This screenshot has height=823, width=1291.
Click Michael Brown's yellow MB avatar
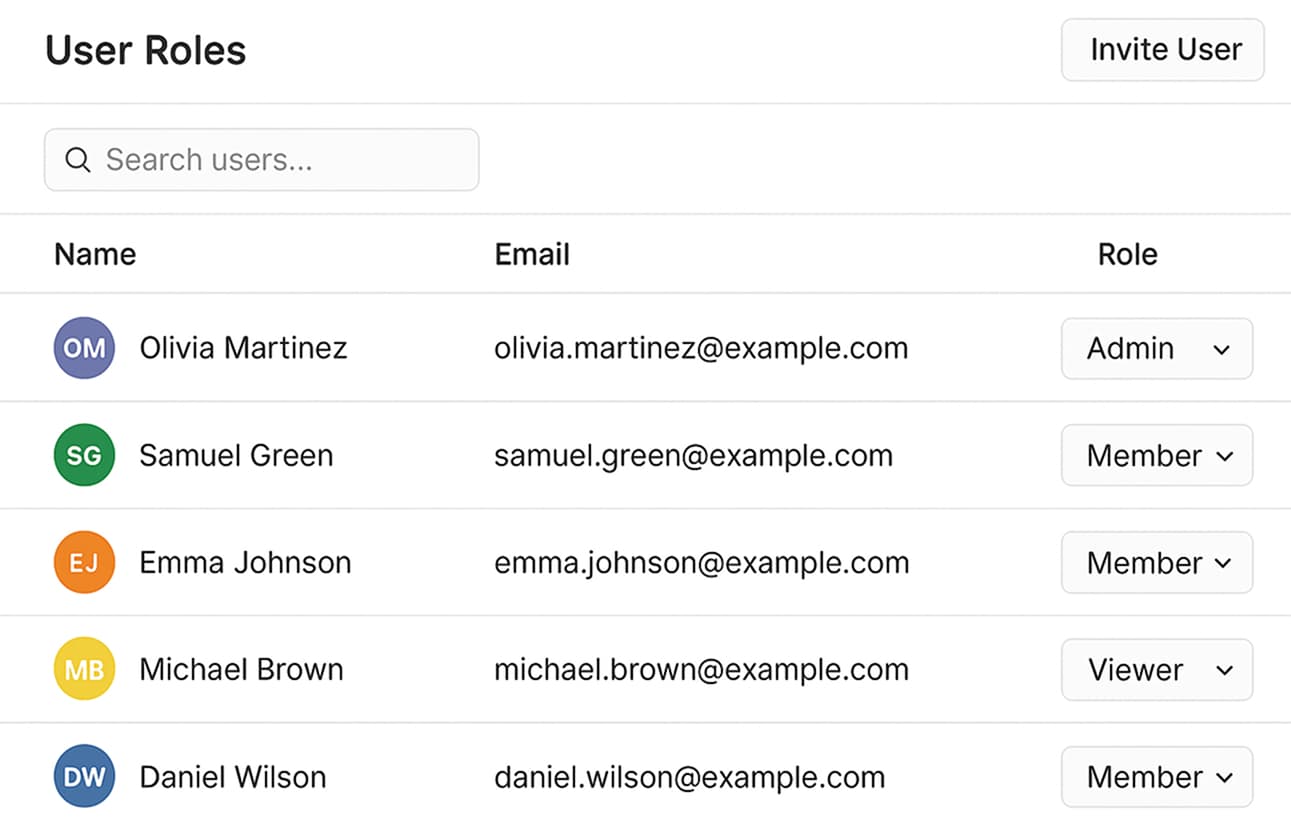[84, 669]
